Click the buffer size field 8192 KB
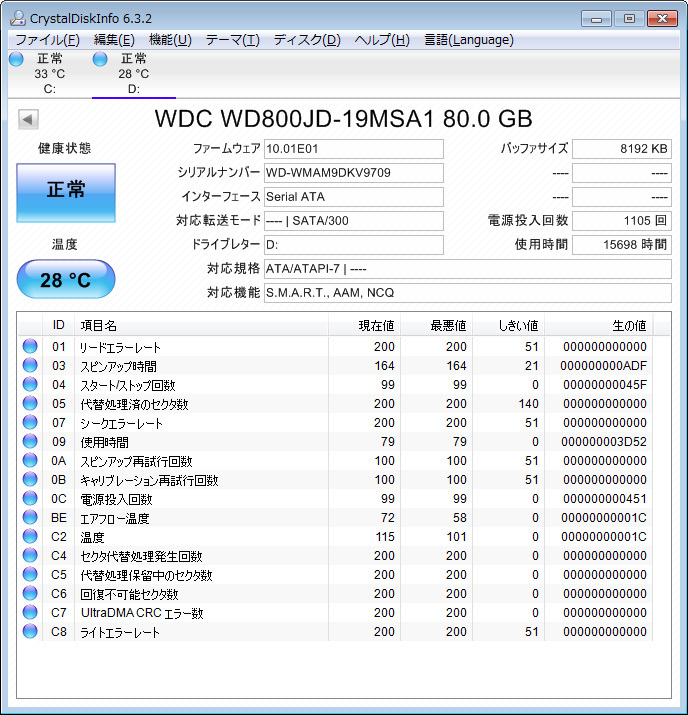The image size is (688, 715). tap(622, 149)
